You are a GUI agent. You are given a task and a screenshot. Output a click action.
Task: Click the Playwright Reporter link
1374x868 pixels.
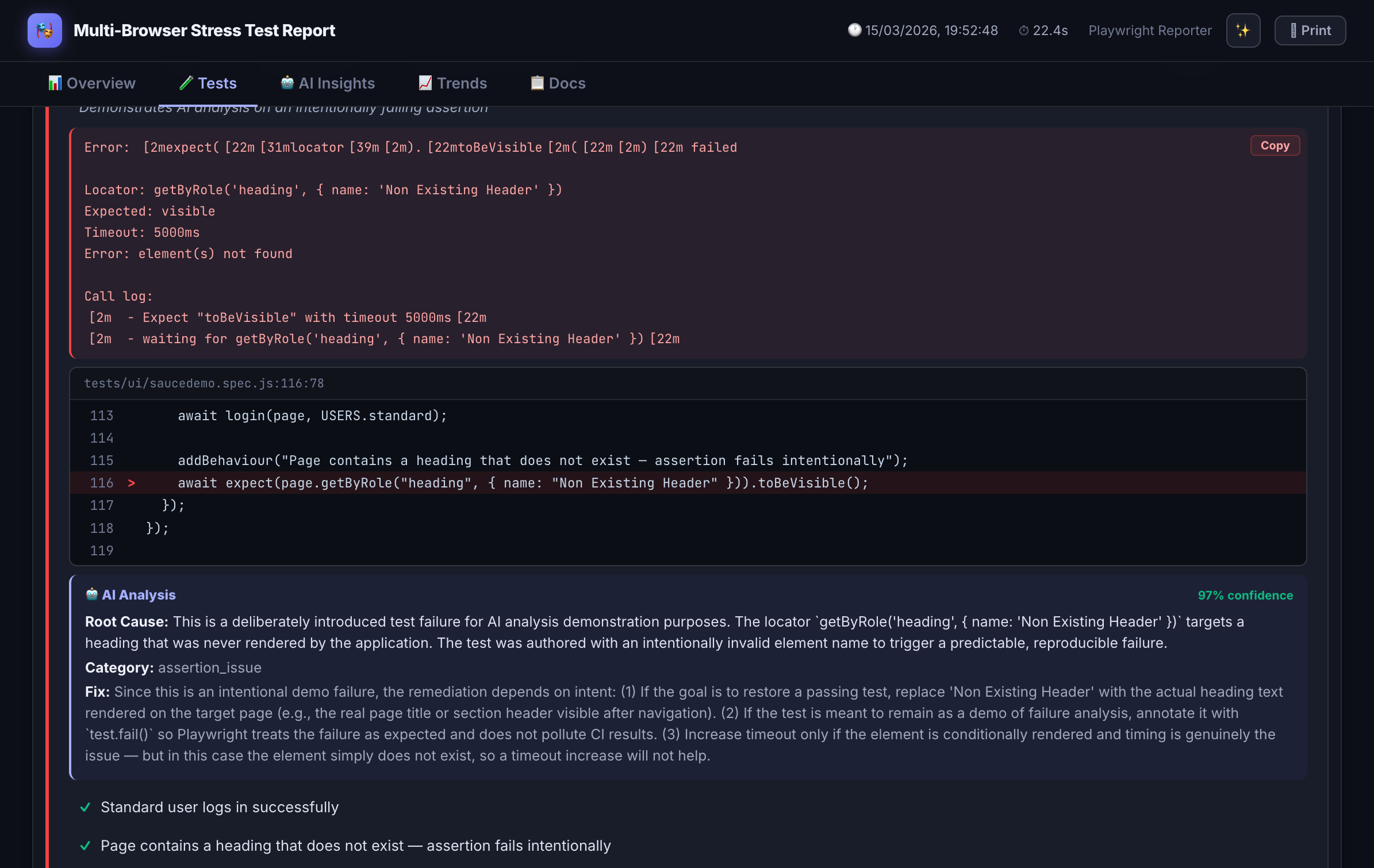[x=1150, y=30]
